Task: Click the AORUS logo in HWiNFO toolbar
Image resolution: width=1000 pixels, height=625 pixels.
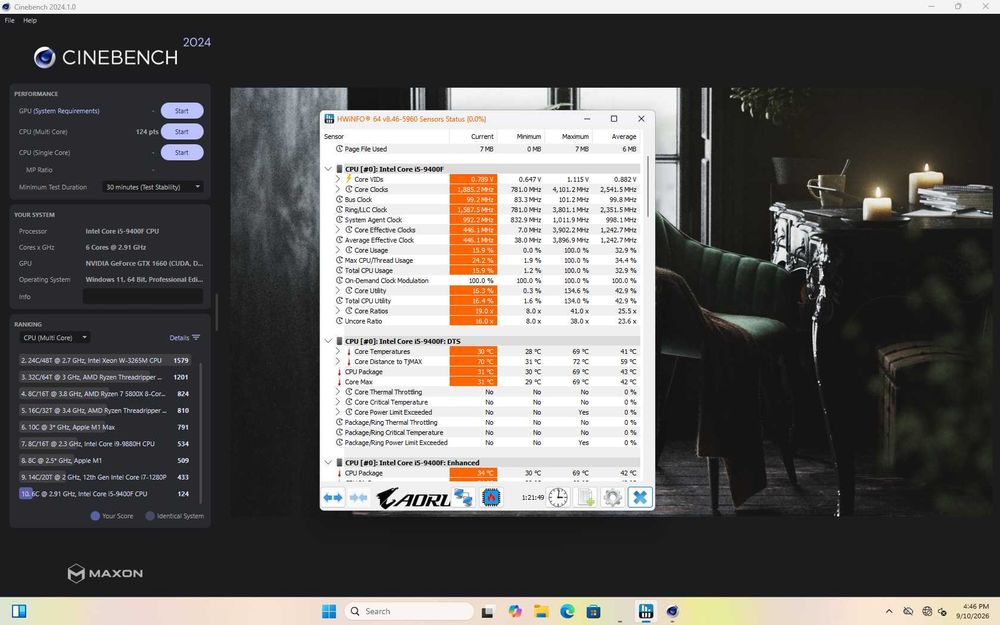Action: pyautogui.click(x=413, y=498)
